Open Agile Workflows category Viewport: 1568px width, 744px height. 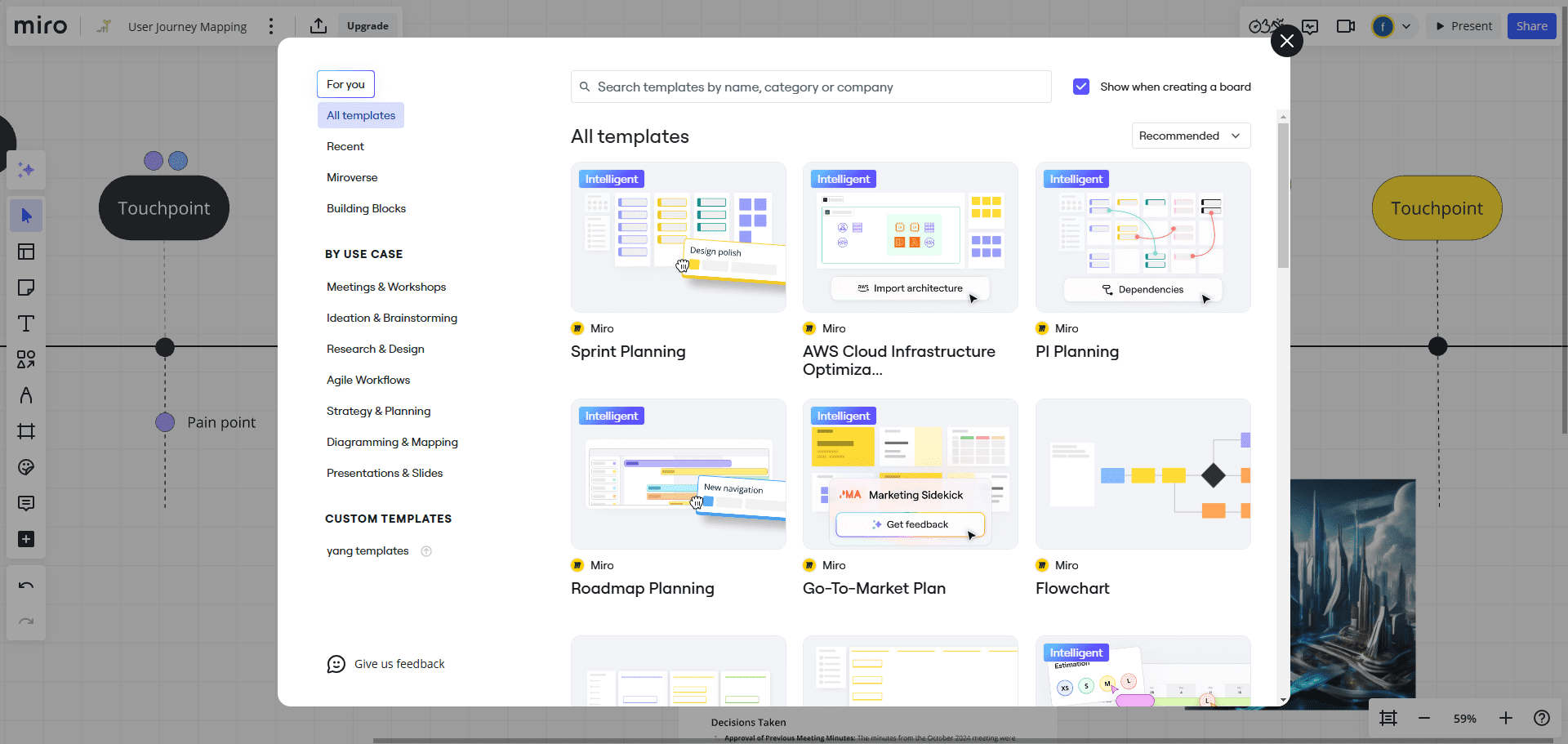point(368,380)
